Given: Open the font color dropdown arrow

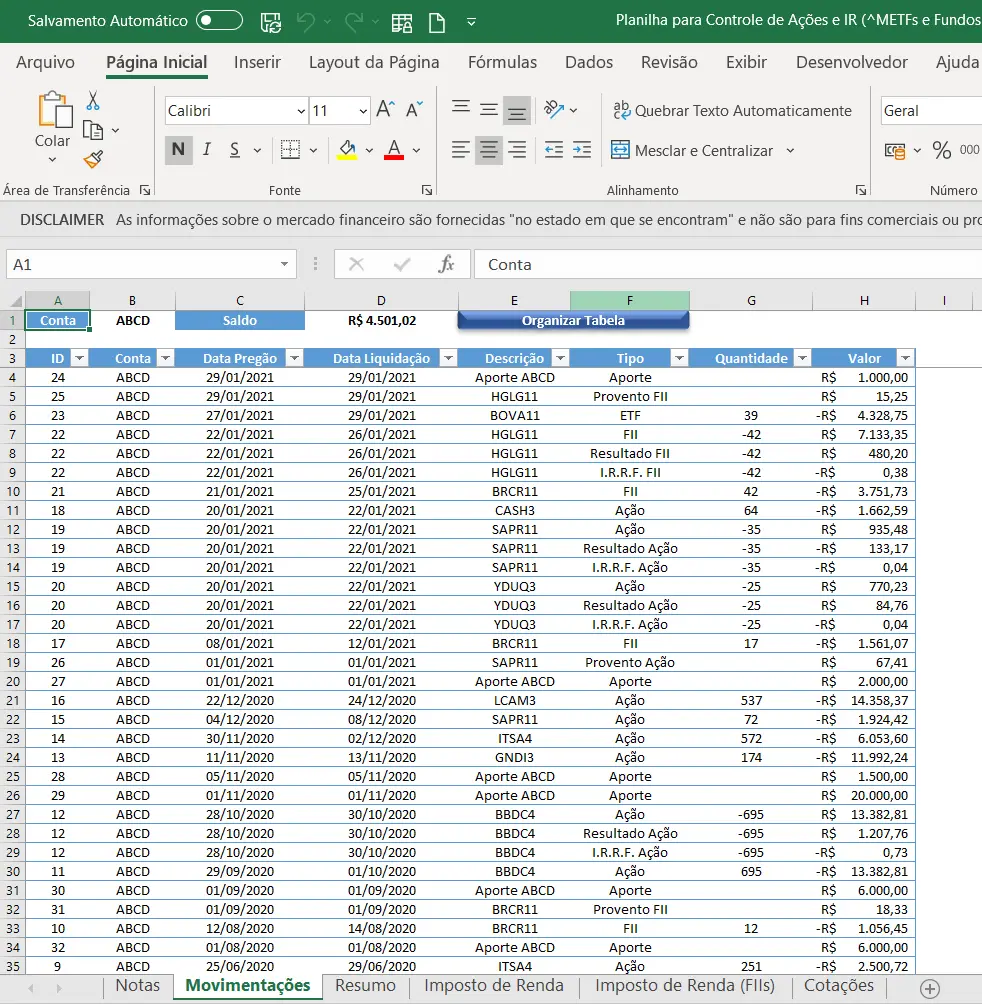Looking at the screenshot, I should tap(417, 150).
